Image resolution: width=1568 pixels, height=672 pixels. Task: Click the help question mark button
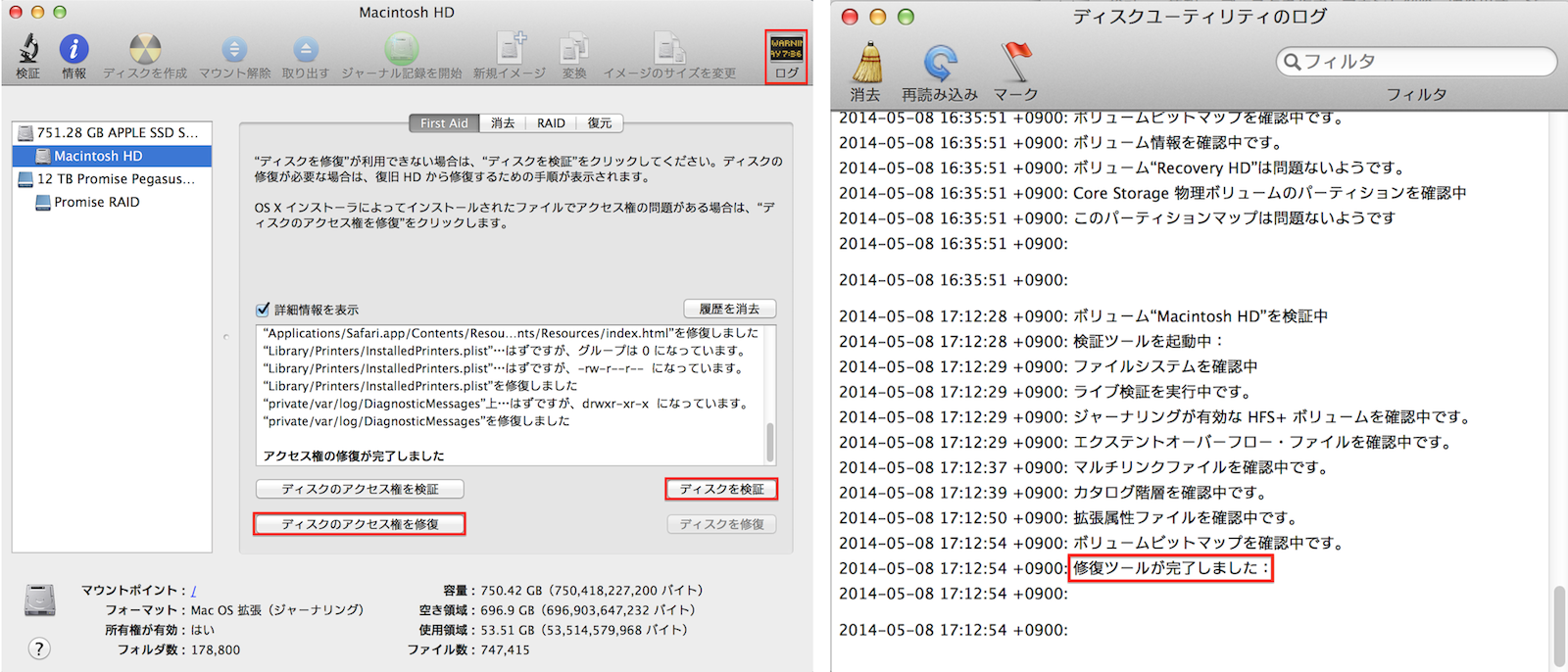(x=39, y=648)
